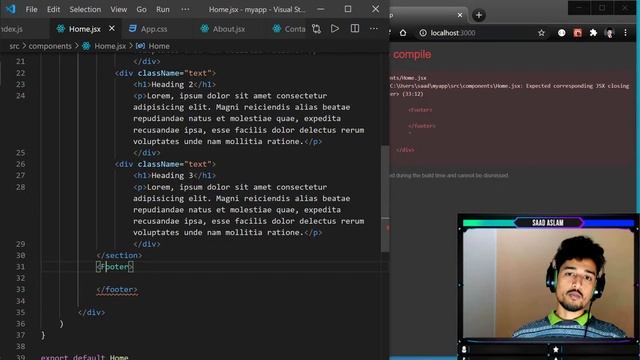The width and height of the screenshot is (640, 360).
Task: Close the browser tab
Action: tap(460, 15)
